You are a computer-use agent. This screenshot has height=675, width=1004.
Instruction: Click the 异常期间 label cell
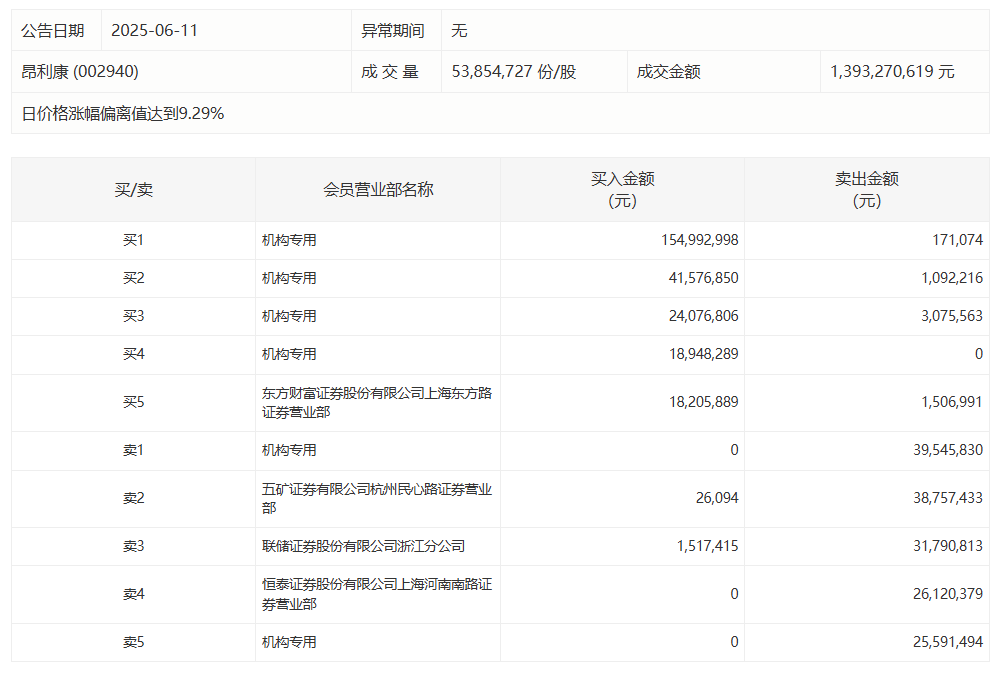(391, 30)
